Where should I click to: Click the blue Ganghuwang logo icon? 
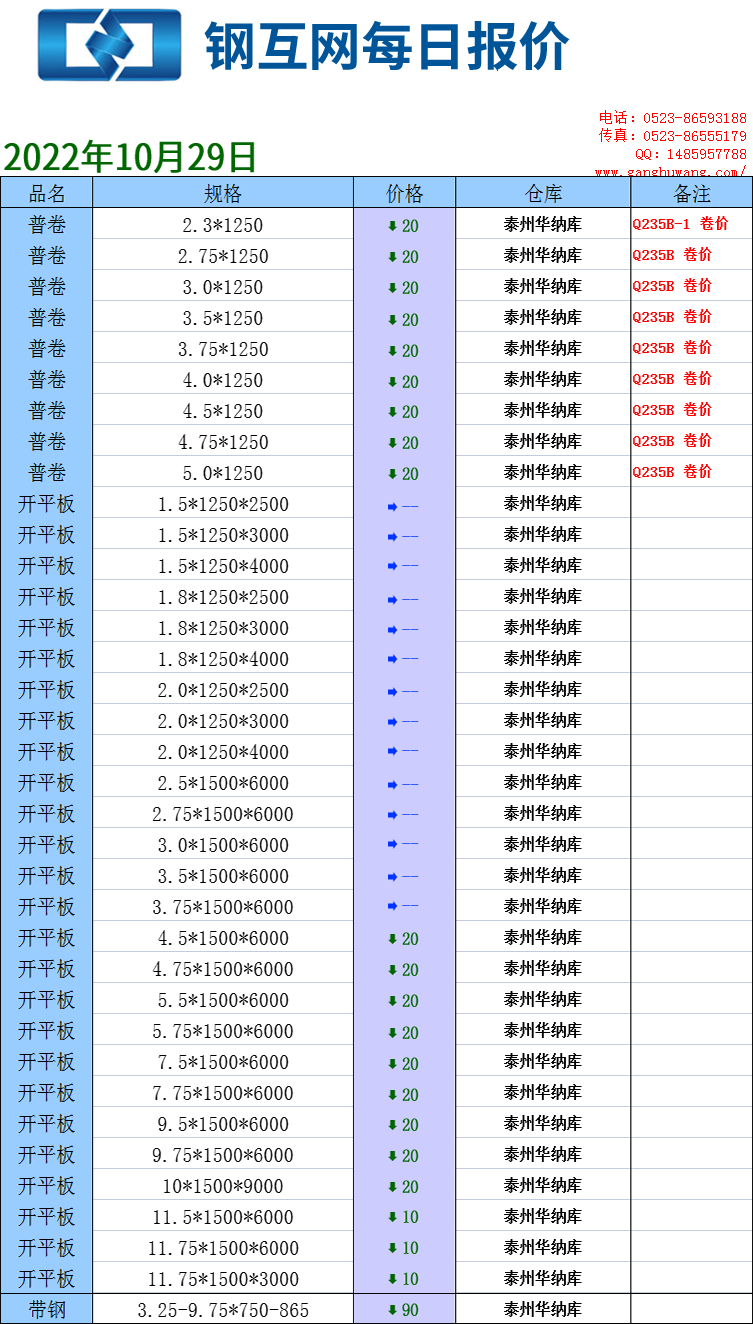click(109, 45)
